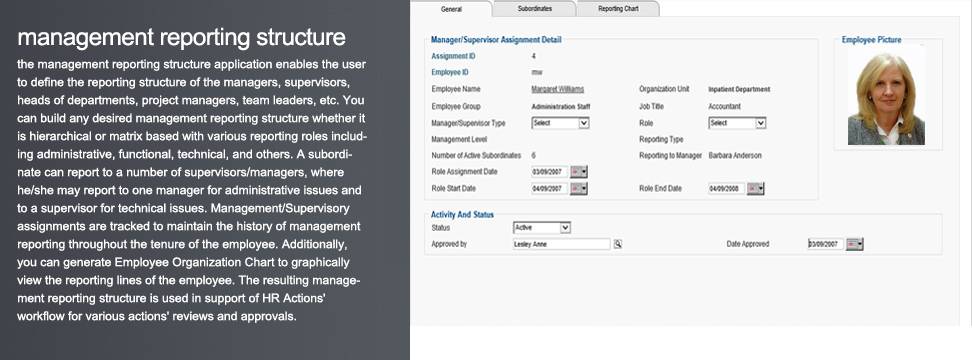Click the Manager/Supervisor Assignment Detail heading
972x360 pixels.
pyautogui.click(x=497, y=40)
